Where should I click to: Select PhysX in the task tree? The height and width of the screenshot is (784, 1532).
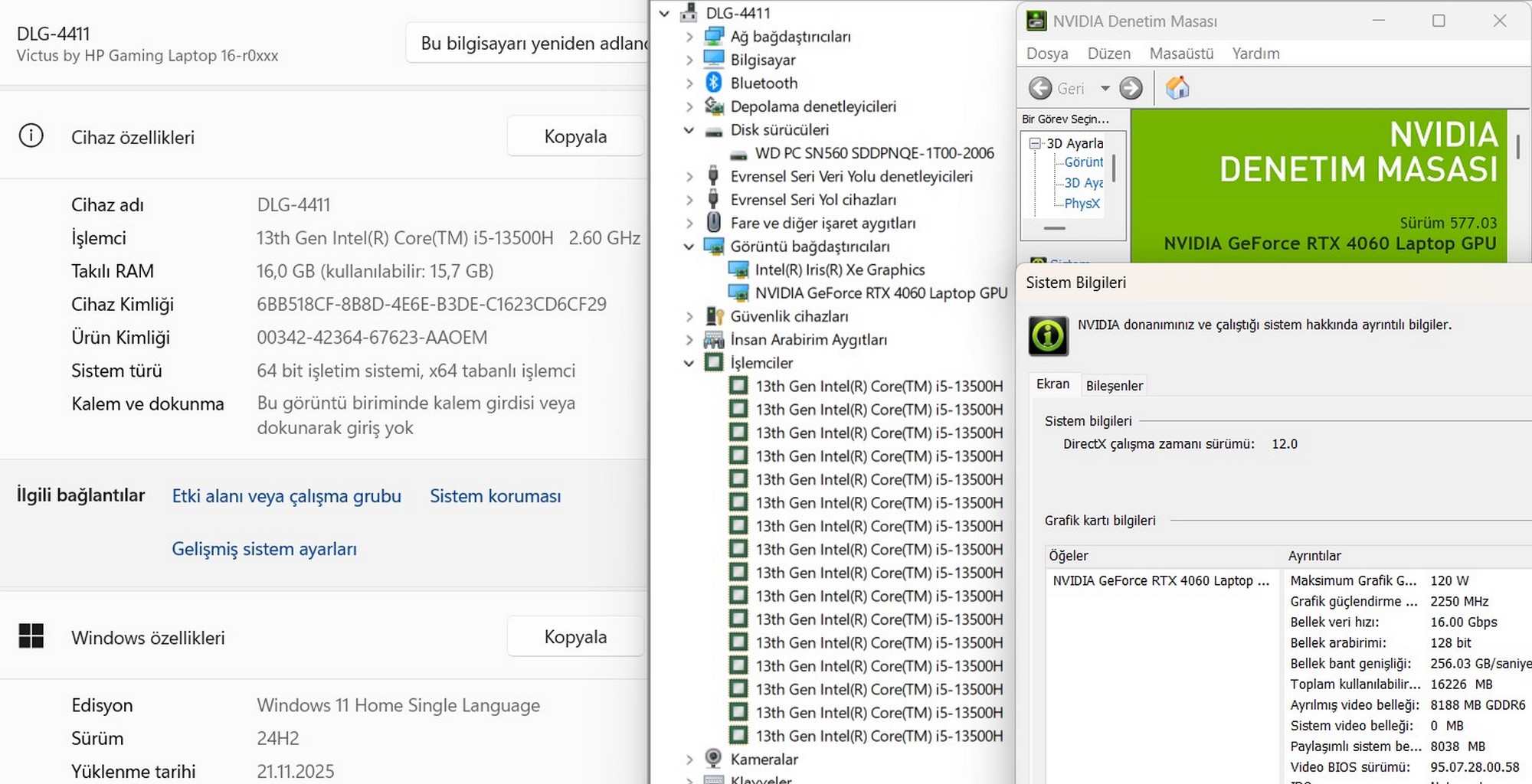[x=1082, y=204]
